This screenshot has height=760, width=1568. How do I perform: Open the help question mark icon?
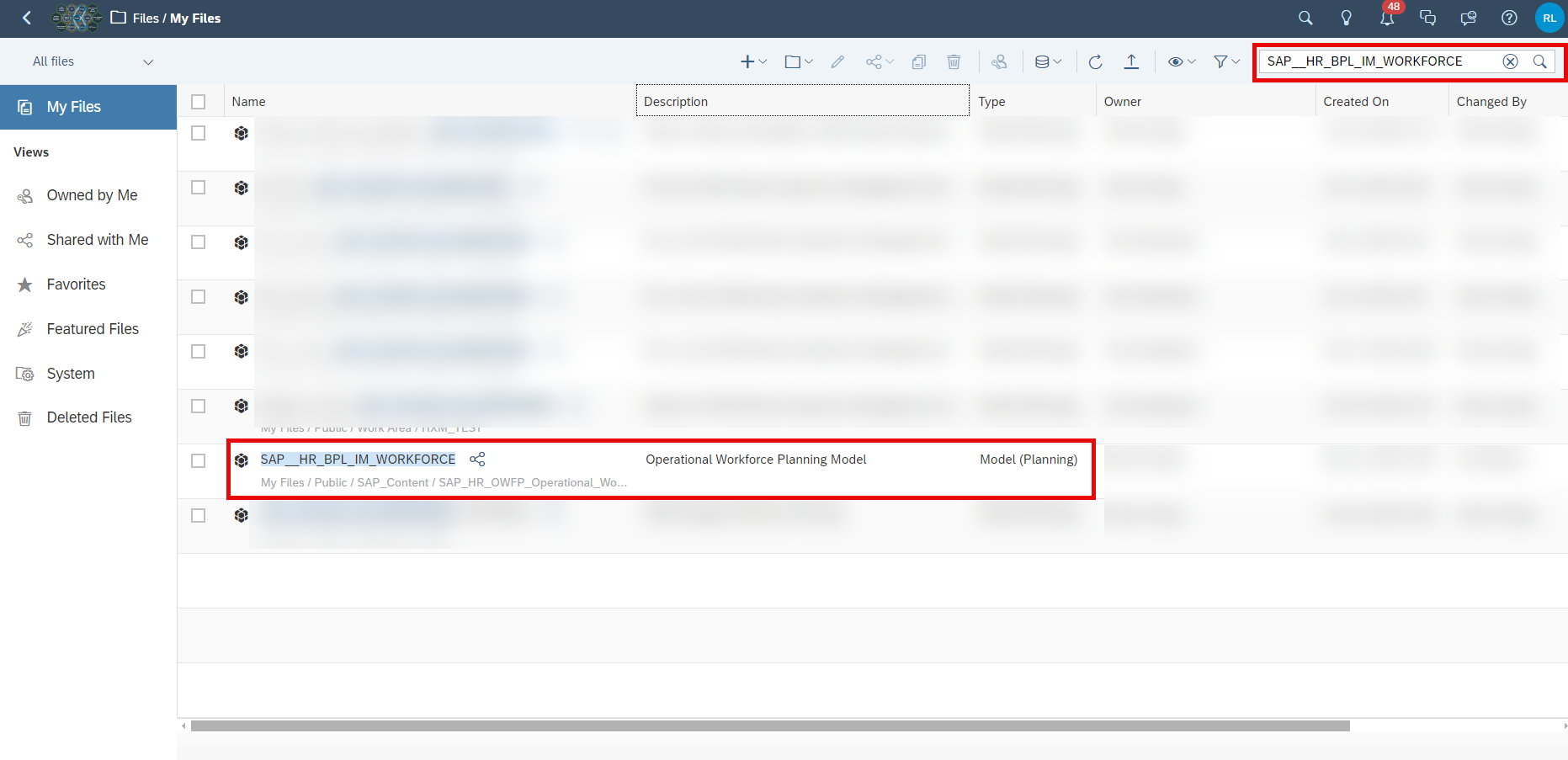[x=1509, y=18]
